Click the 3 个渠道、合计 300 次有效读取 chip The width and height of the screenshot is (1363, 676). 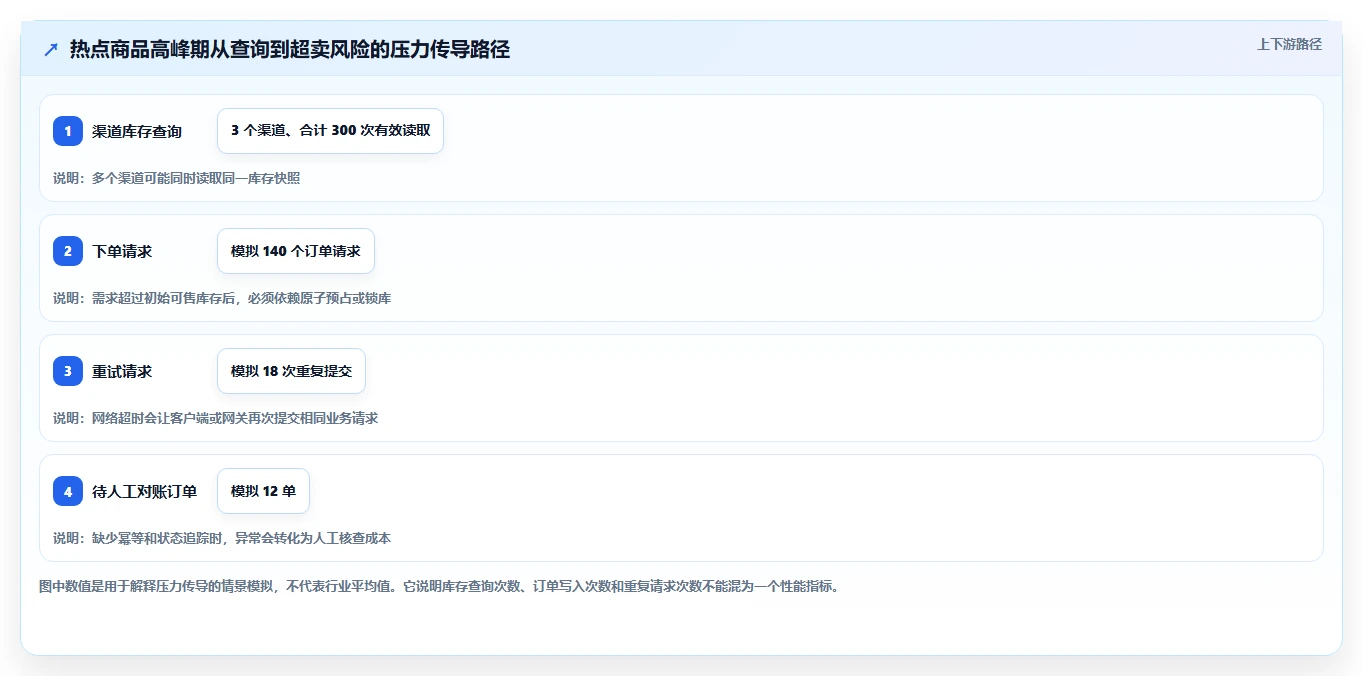click(330, 131)
